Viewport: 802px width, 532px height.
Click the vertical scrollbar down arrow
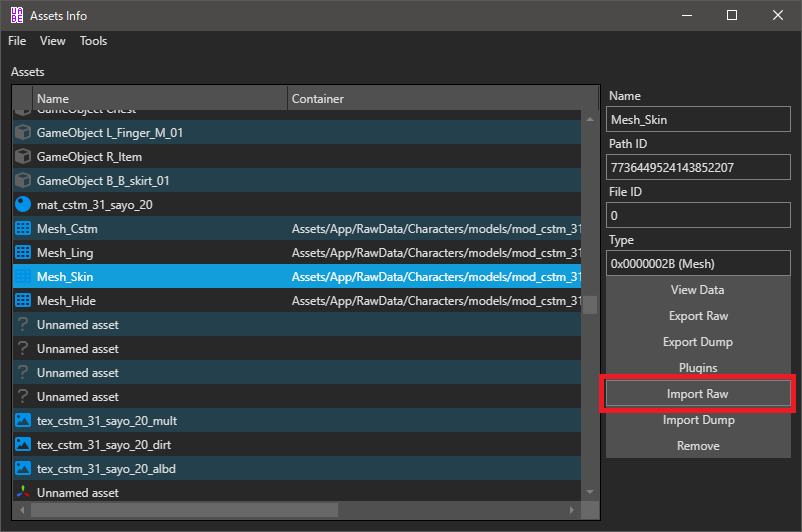[x=590, y=492]
